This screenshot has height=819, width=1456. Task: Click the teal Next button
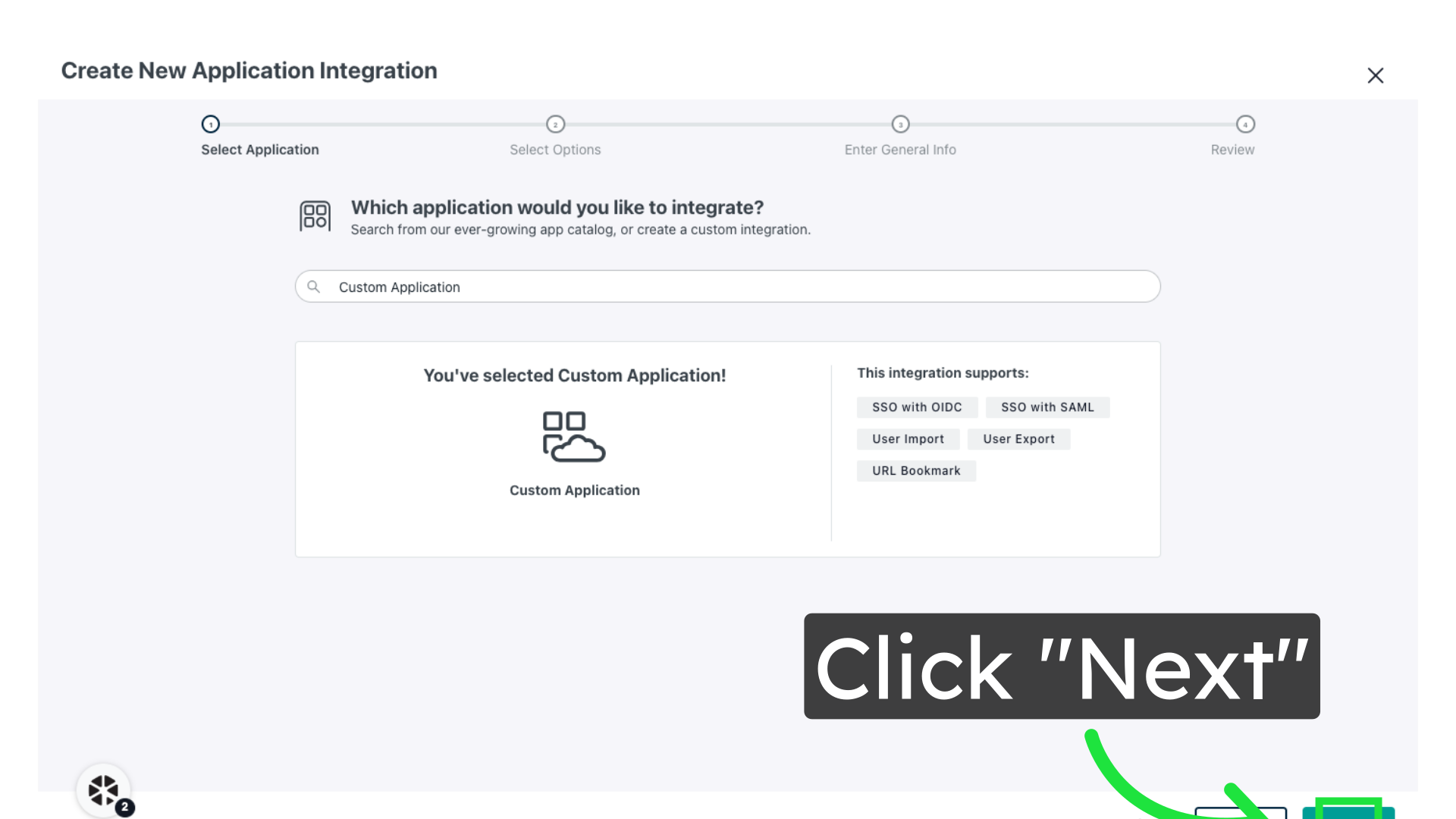[x=1348, y=813]
